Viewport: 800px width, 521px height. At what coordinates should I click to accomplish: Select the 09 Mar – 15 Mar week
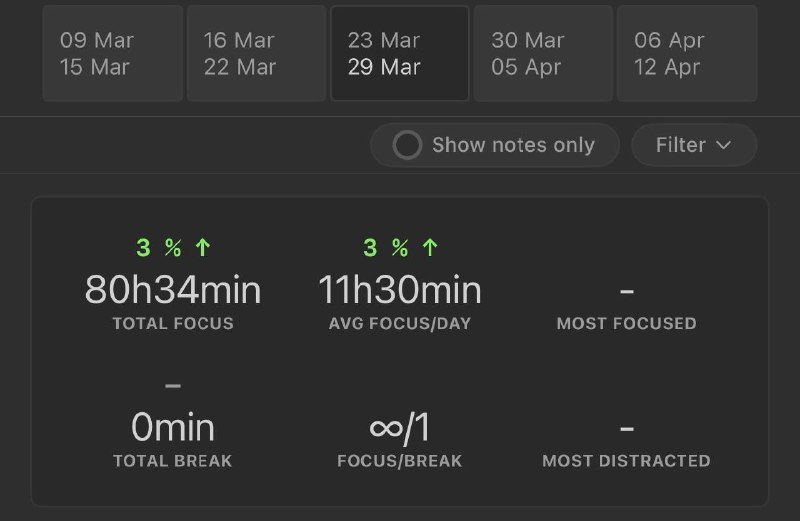[x=112, y=54]
